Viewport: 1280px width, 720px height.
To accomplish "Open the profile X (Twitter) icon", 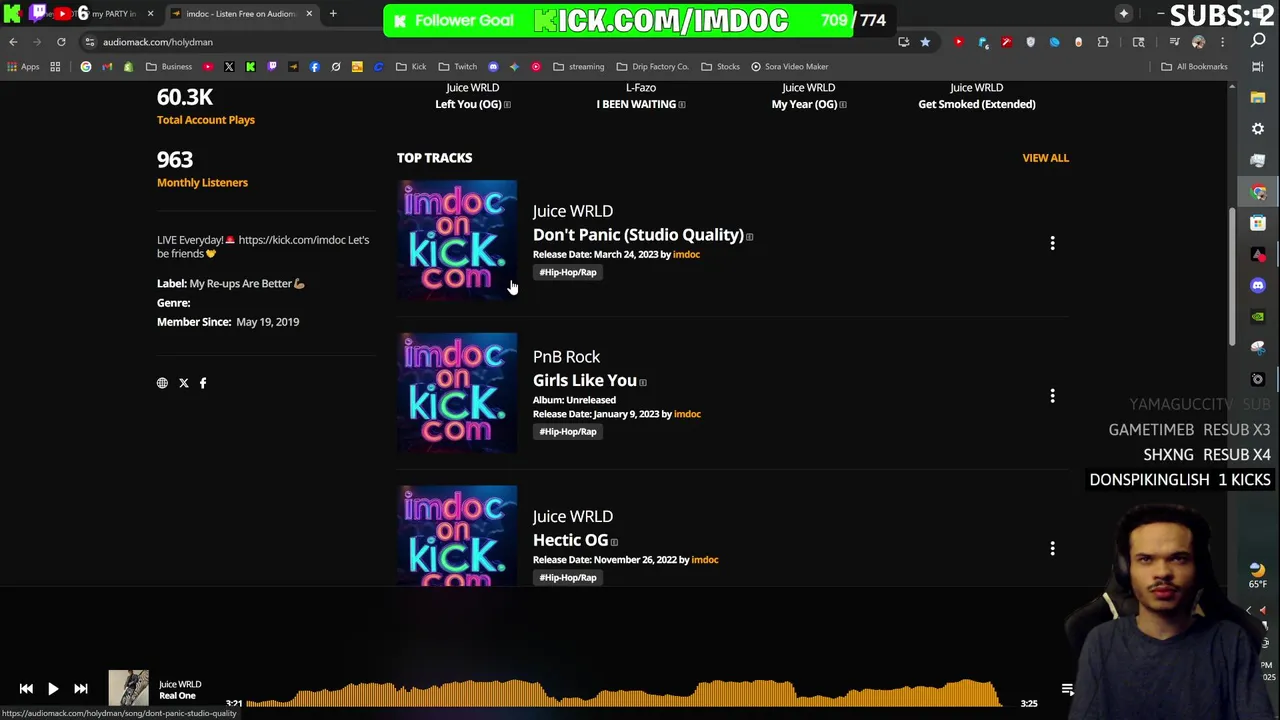I will pyautogui.click(x=184, y=383).
